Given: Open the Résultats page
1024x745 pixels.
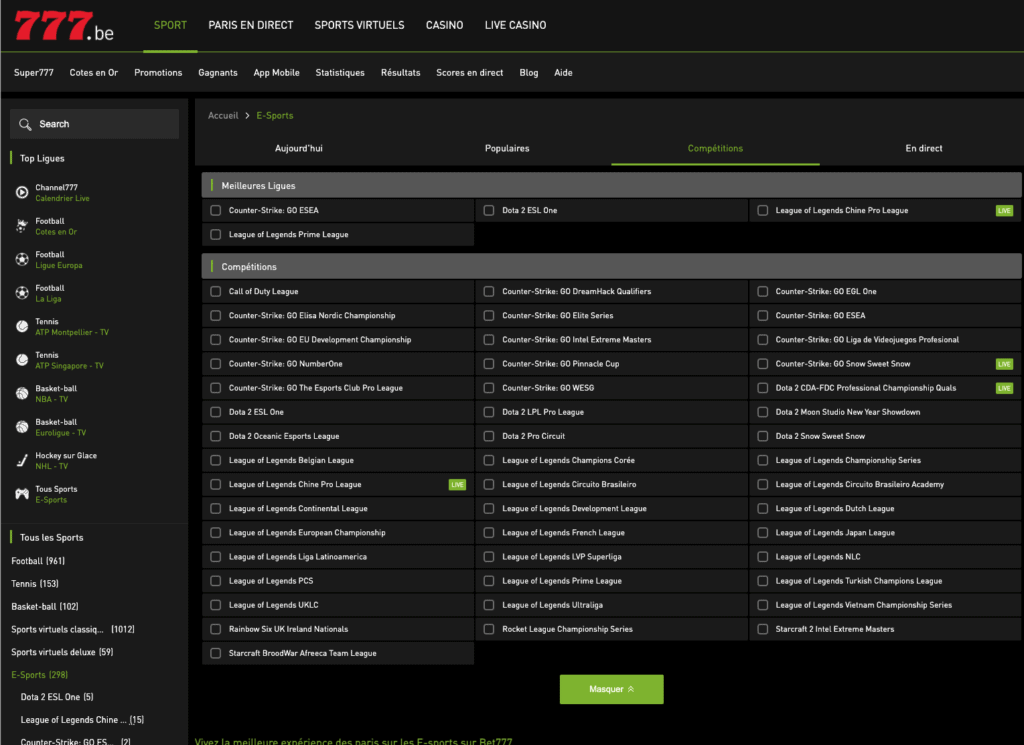Looking at the screenshot, I should tap(400, 72).
